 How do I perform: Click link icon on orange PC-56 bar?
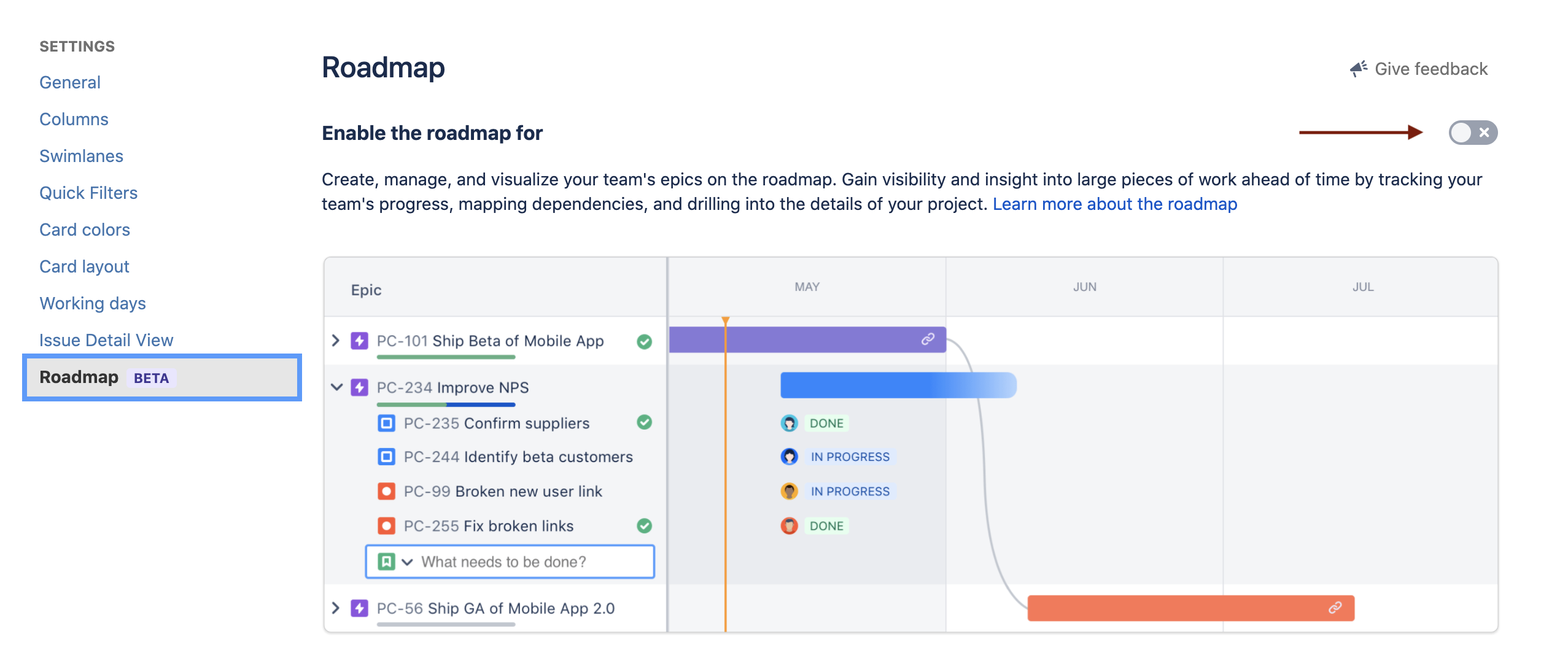[1335, 608]
